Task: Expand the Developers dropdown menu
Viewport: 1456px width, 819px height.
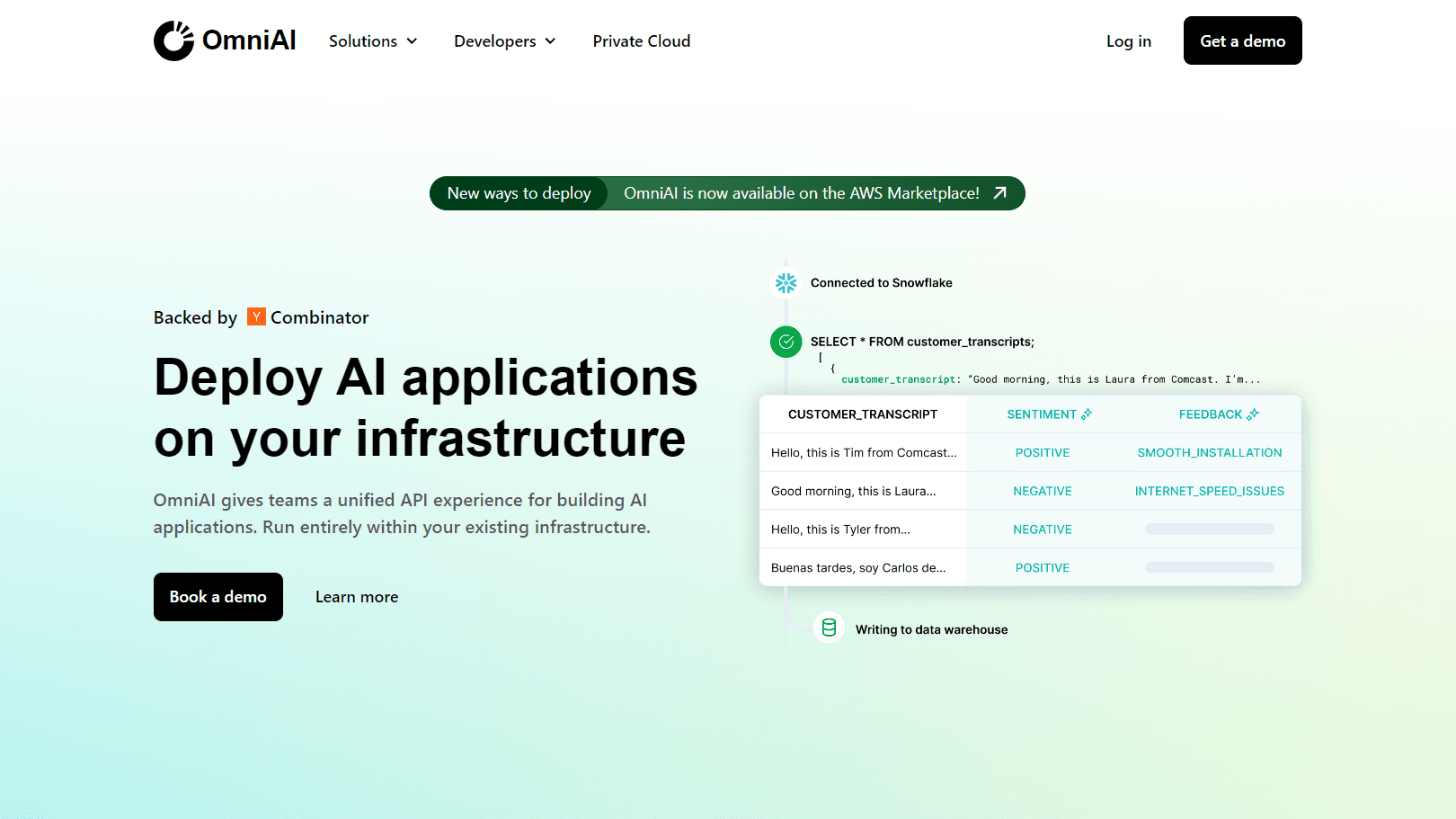Action: [x=505, y=41]
